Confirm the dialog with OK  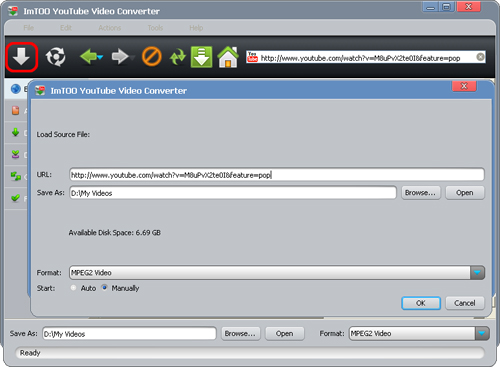(421, 303)
